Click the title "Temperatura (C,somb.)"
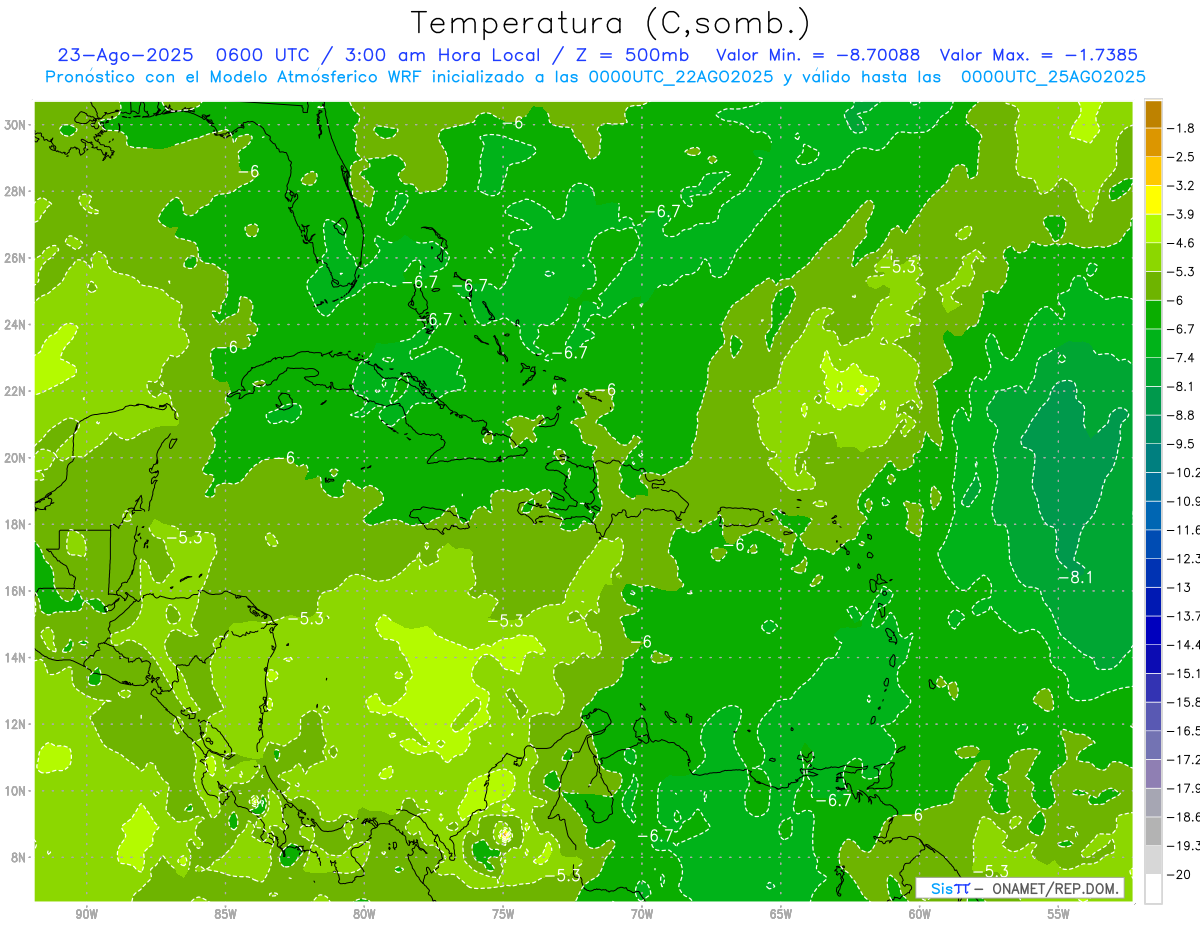 coord(611,23)
